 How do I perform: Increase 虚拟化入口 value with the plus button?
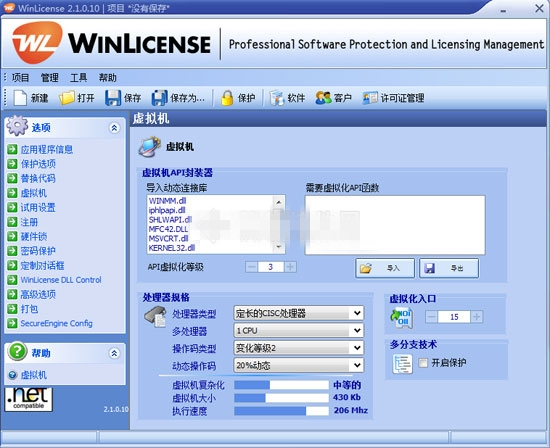[x=476, y=317]
